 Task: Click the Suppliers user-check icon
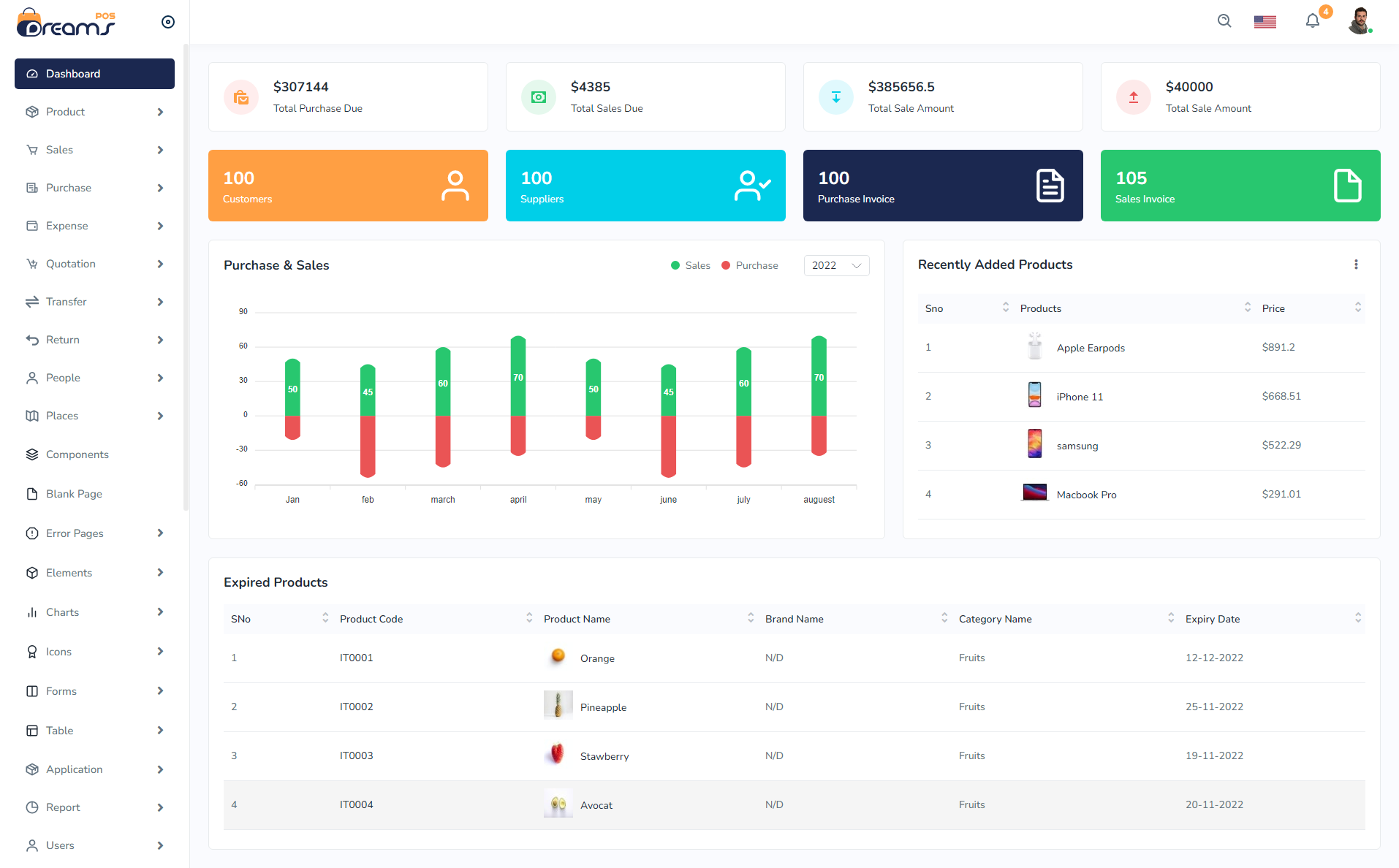pyautogui.click(x=753, y=186)
